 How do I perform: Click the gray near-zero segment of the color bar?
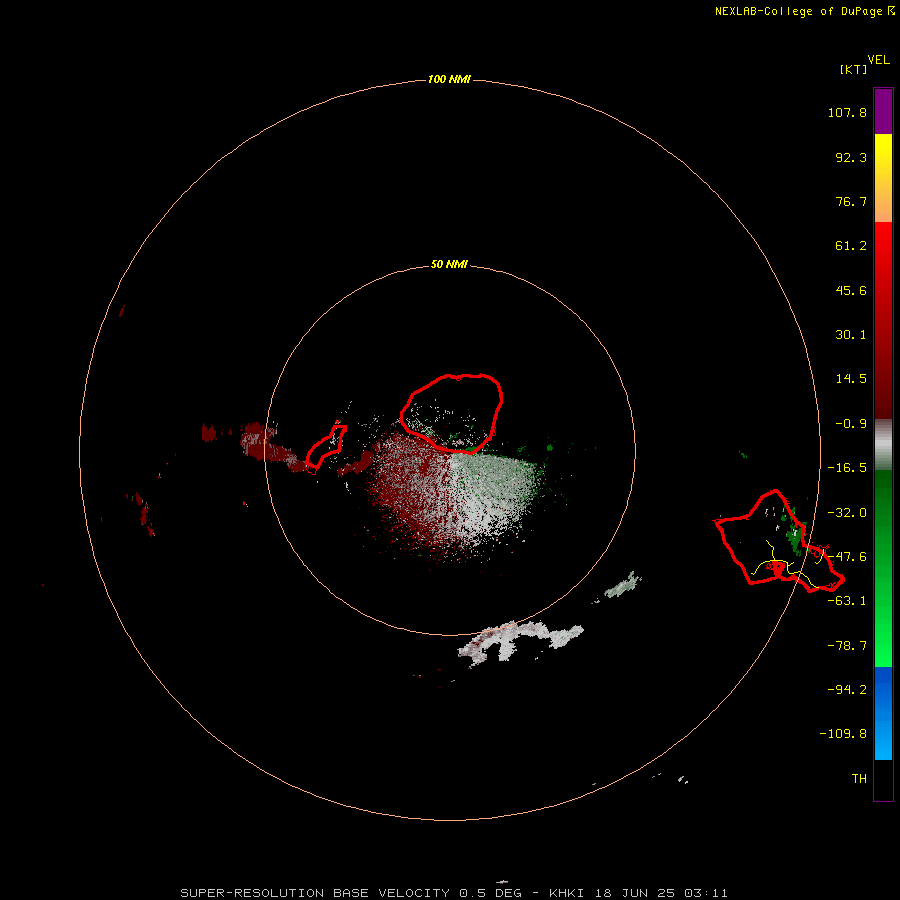tap(883, 444)
